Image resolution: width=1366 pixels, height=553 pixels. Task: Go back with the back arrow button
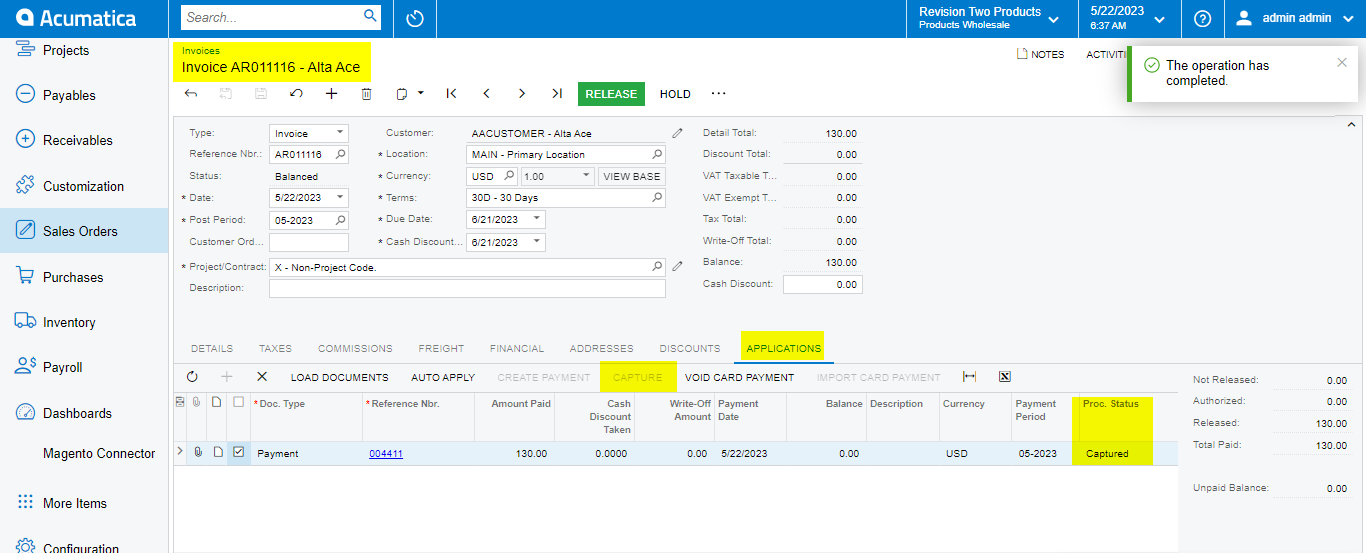[191, 94]
